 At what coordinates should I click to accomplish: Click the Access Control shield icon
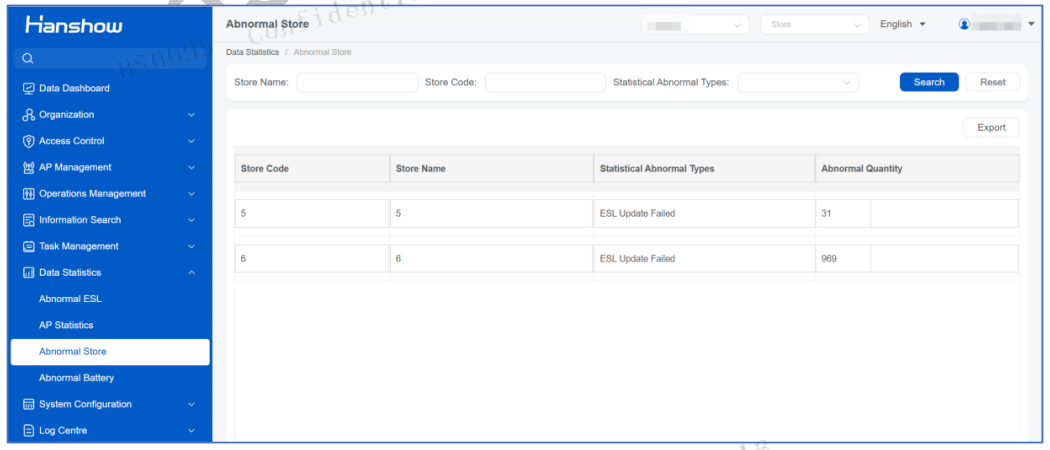(x=28, y=141)
